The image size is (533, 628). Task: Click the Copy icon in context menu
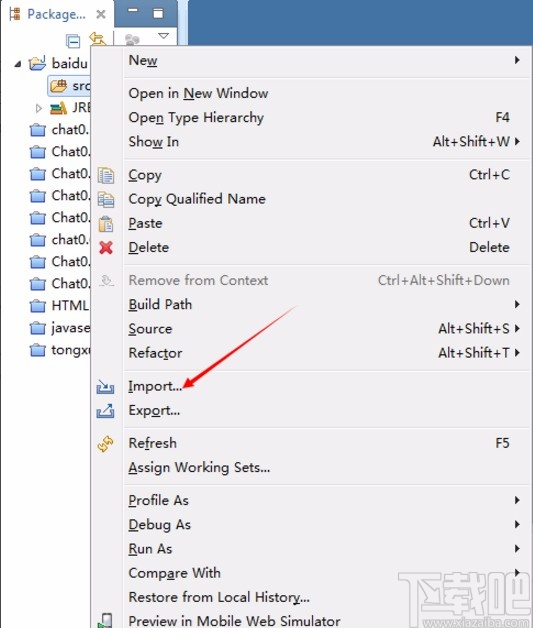coord(106,175)
